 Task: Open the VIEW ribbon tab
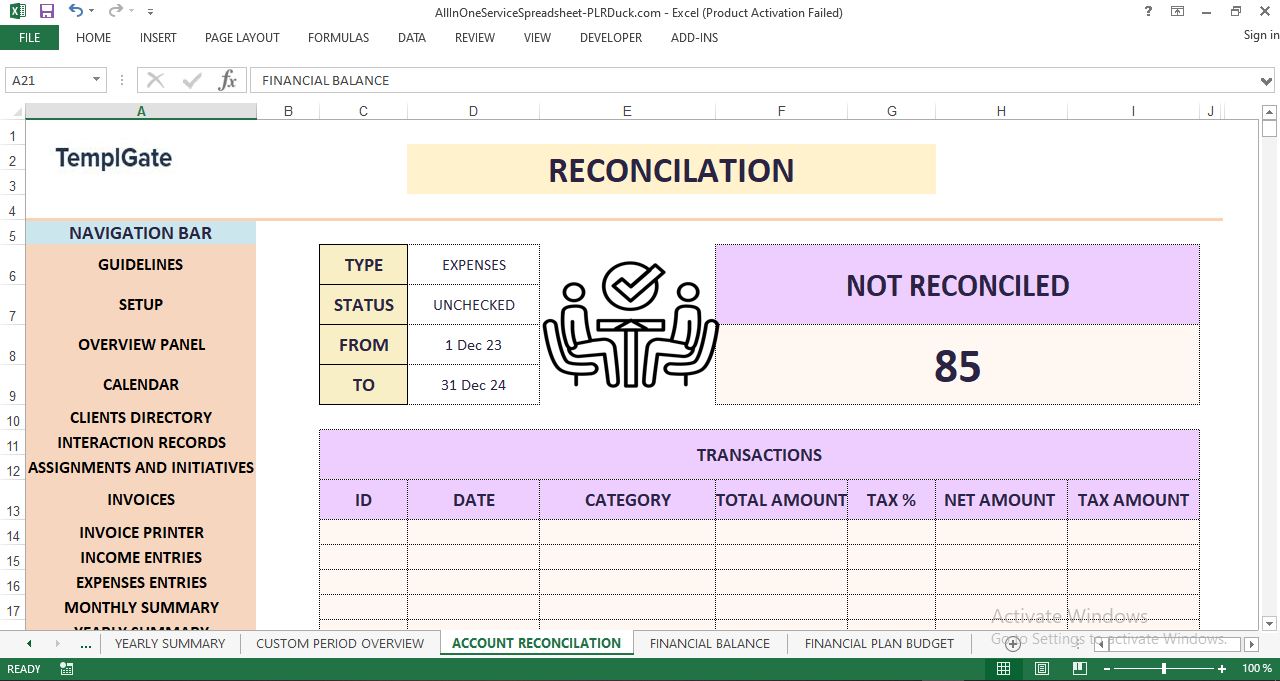(x=537, y=38)
